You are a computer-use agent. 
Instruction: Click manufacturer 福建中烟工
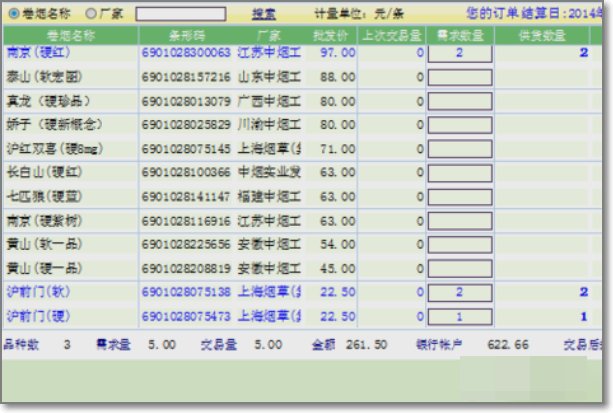pyautogui.click(x=269, y=197)
